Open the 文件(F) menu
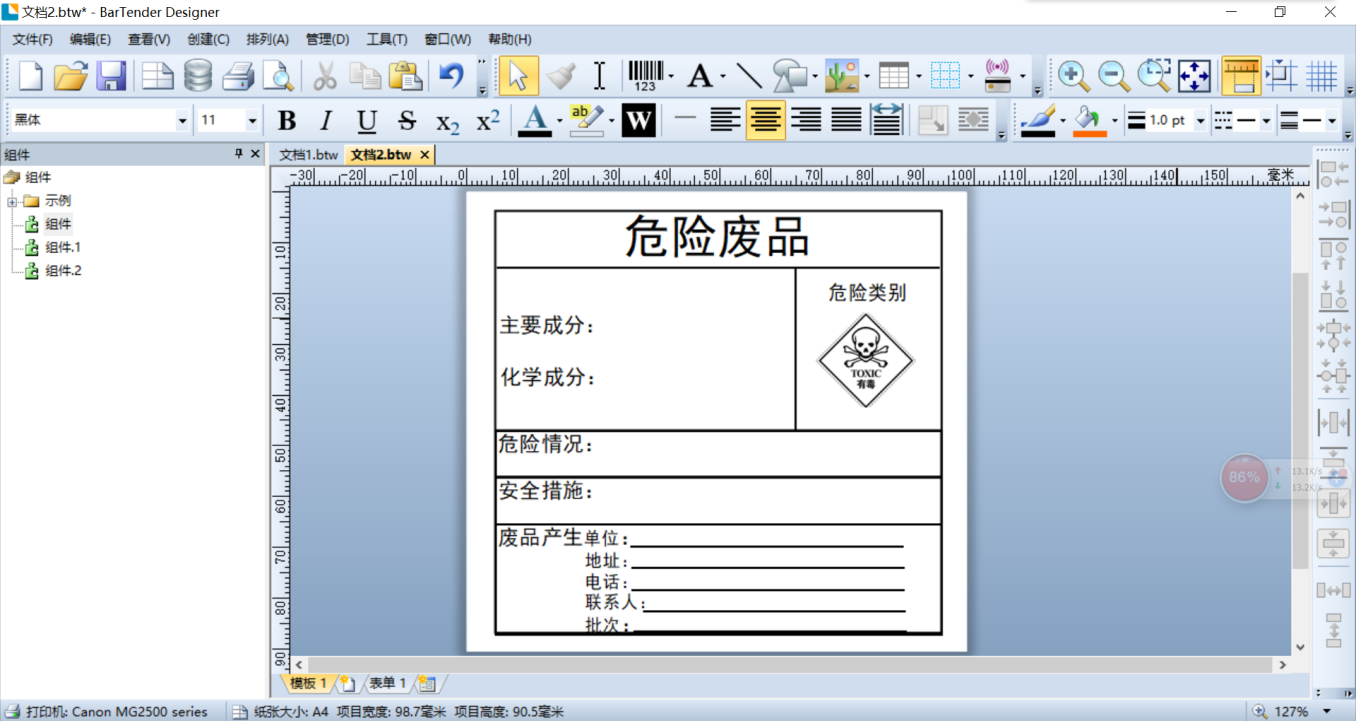The width and height of the screenshot is (1356, 721). pyautogui.click(x=33, y=39)
